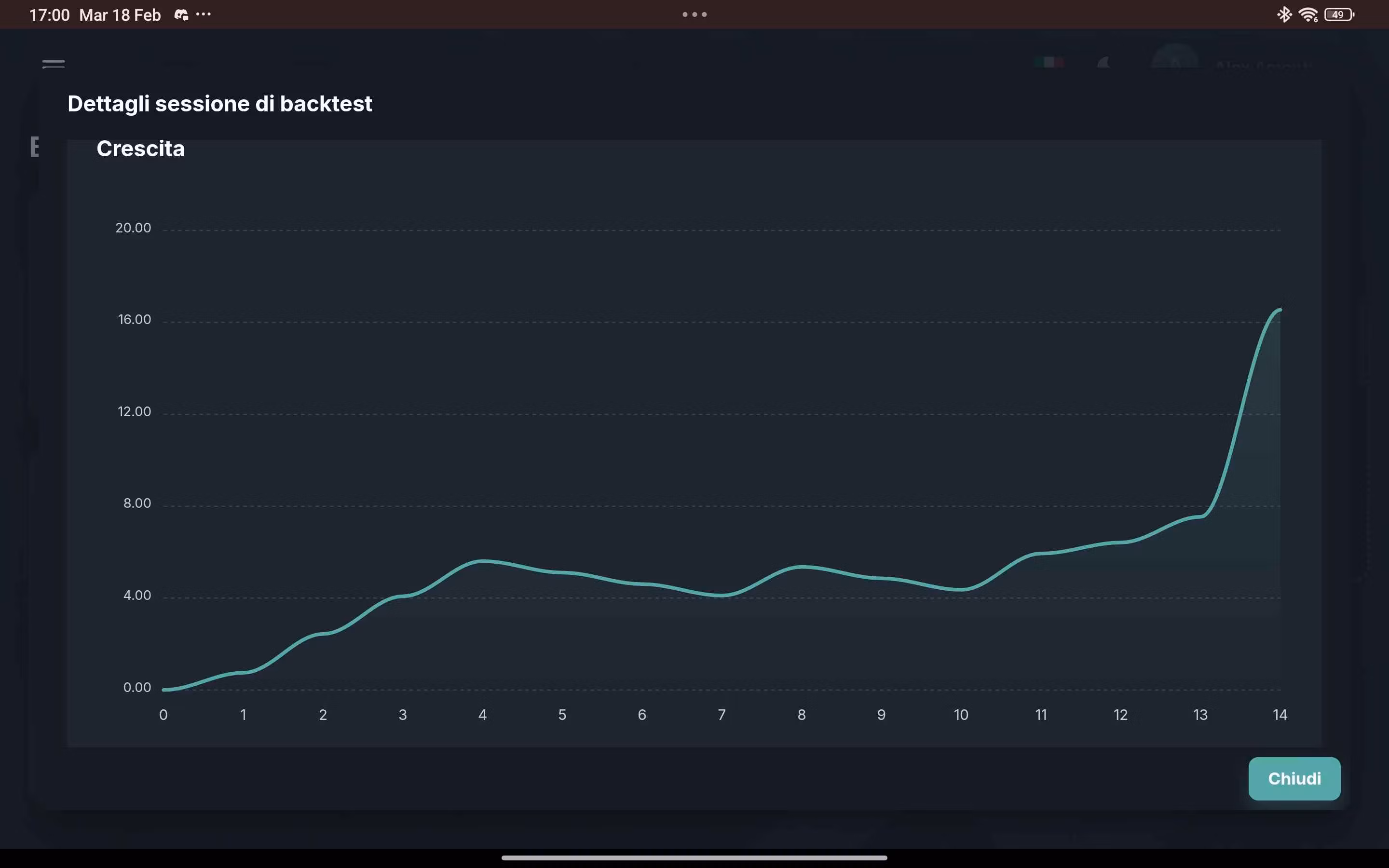This screenshot has height=868, width=1389.
Task: Click x-axis label 10
Action: (961, 715)
